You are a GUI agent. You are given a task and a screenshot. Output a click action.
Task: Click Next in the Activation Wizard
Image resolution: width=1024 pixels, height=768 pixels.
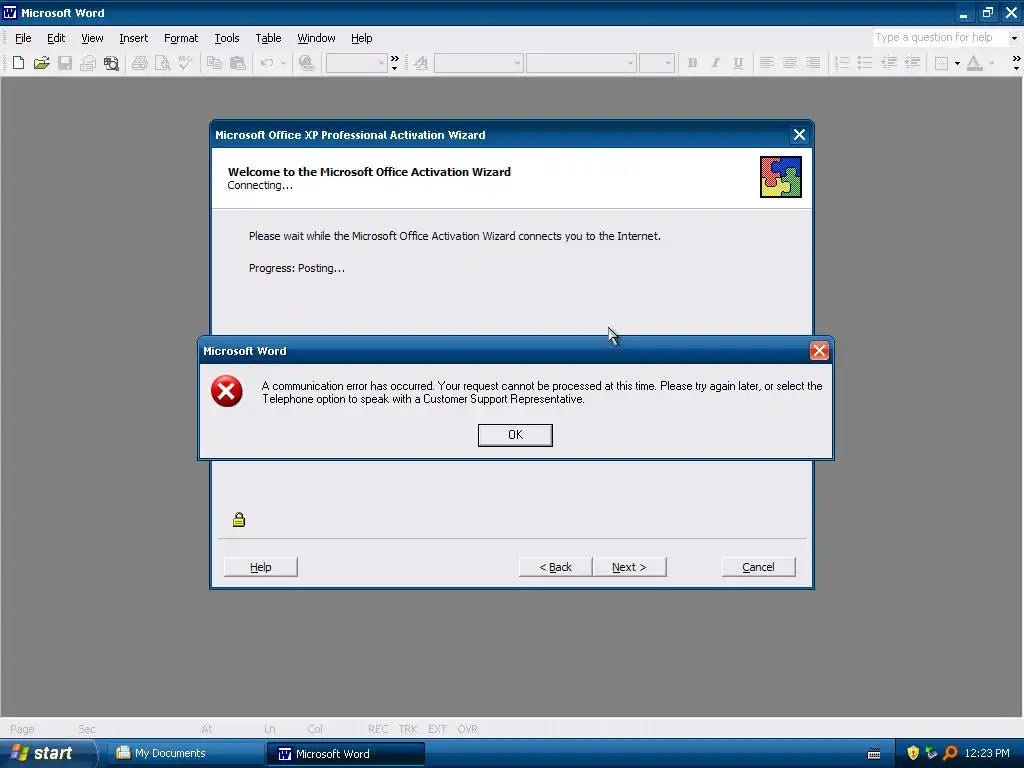coord(629,567)
